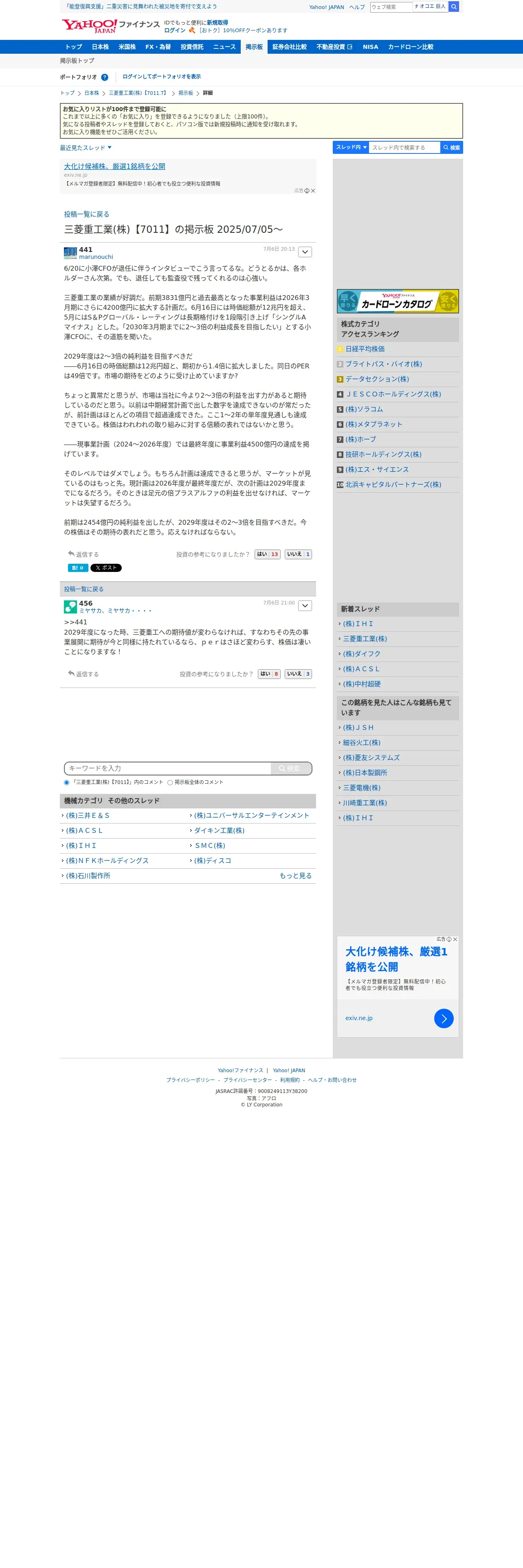The width and height of the screenshot is (523, 1568).
Task: Open 不動産投資 external link tab
Action: pos(334,47)
